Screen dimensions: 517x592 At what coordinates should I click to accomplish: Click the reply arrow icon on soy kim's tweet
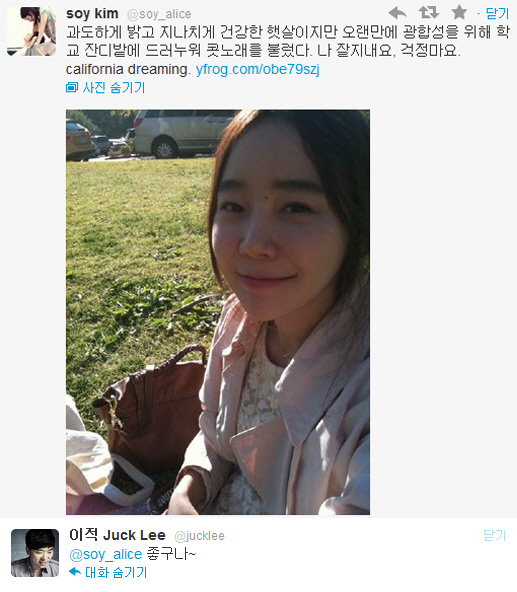[397, 13]
